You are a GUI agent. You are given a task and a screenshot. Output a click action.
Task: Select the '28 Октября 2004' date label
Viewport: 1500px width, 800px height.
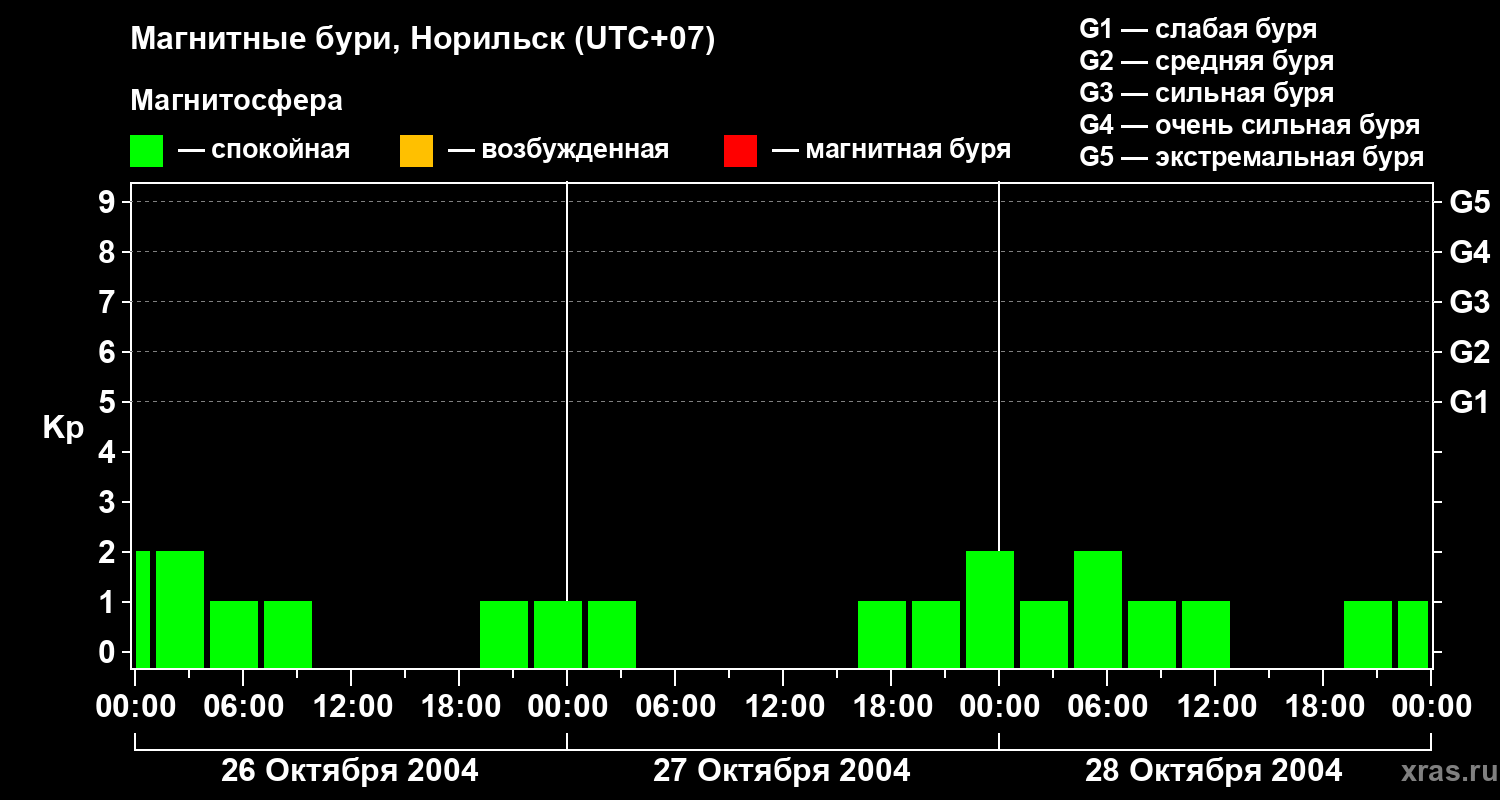(x=1213, y=771)
